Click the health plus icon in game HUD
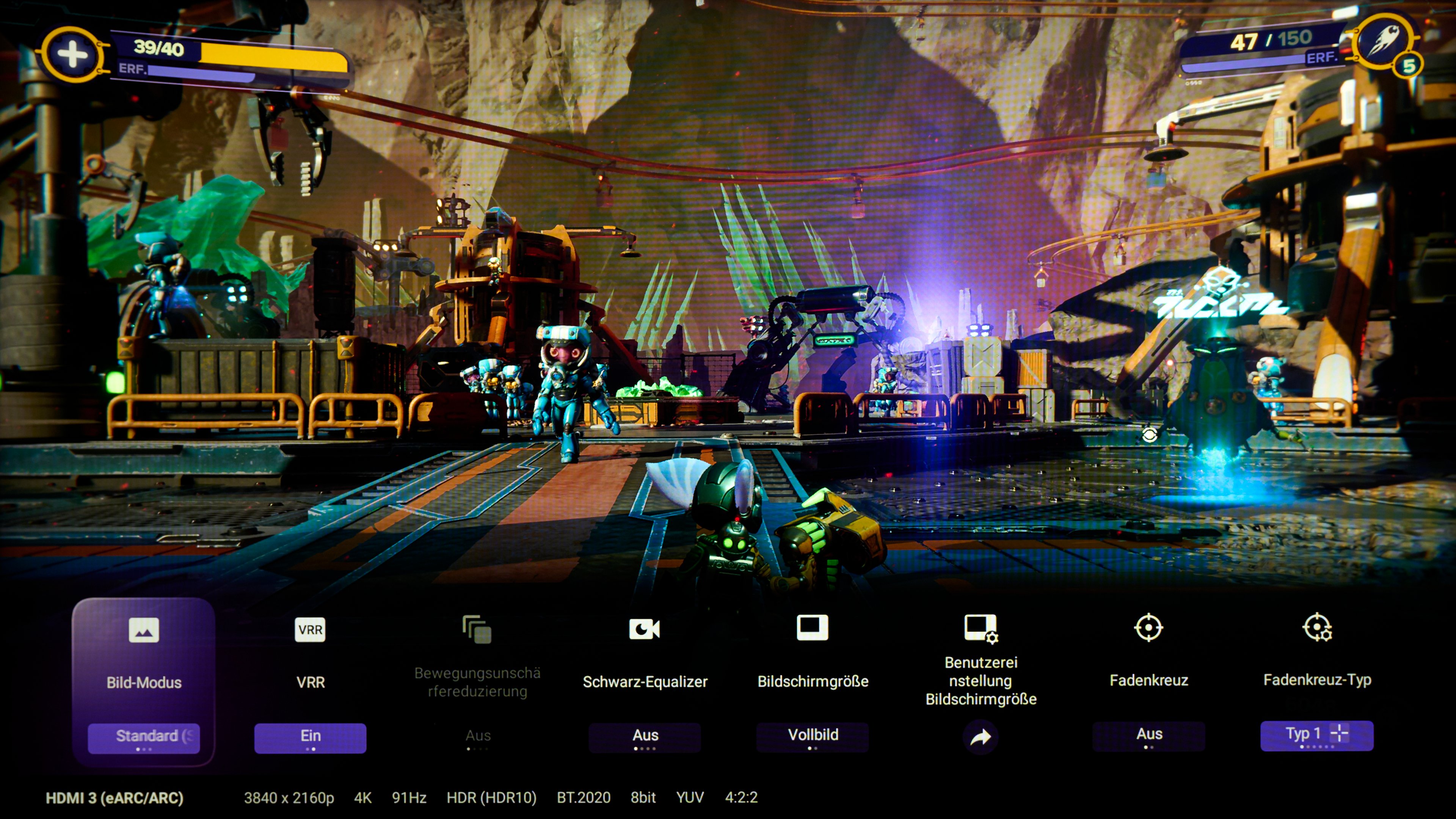Screen dimensions: 1456x819 coord(72,55)
